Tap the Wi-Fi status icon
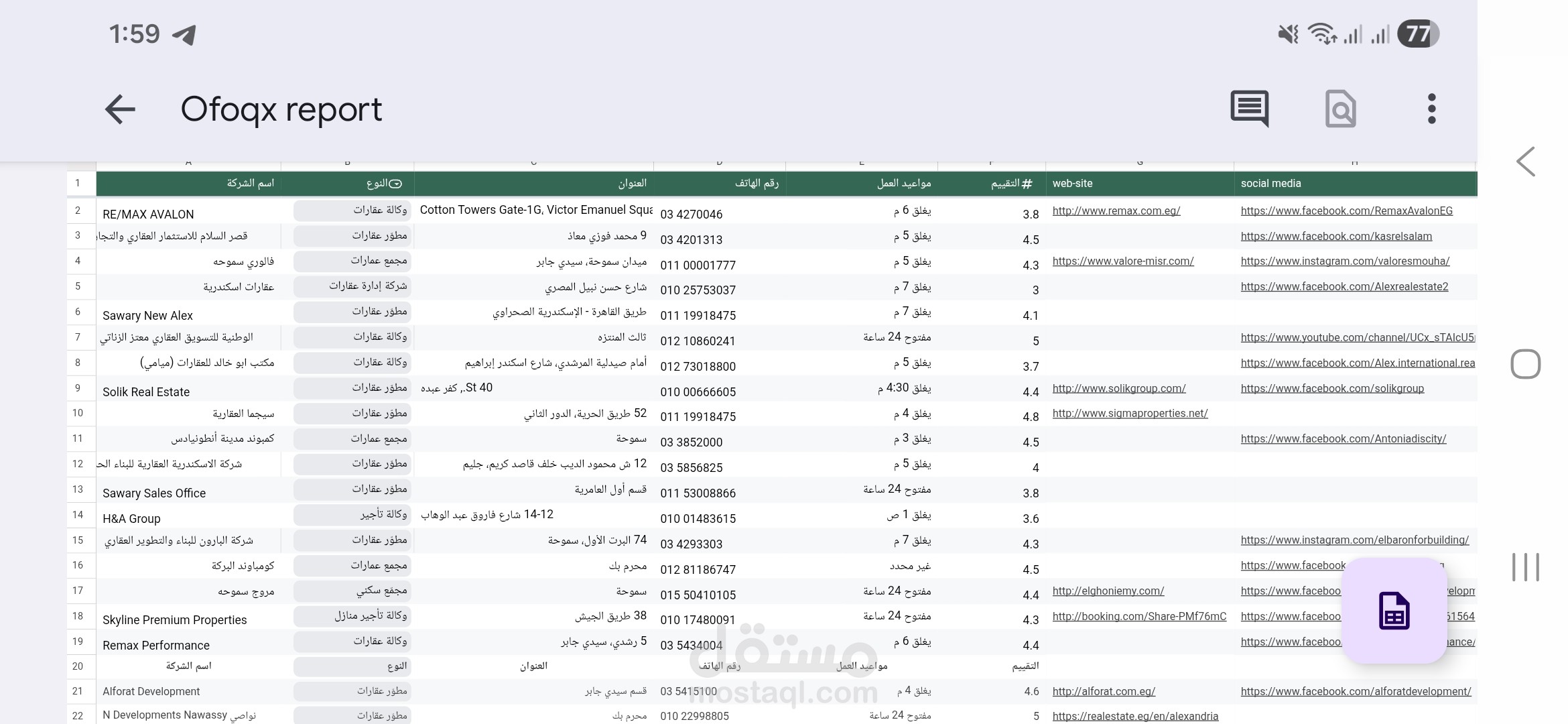The image size is (1568, 724). [1323, 34]
